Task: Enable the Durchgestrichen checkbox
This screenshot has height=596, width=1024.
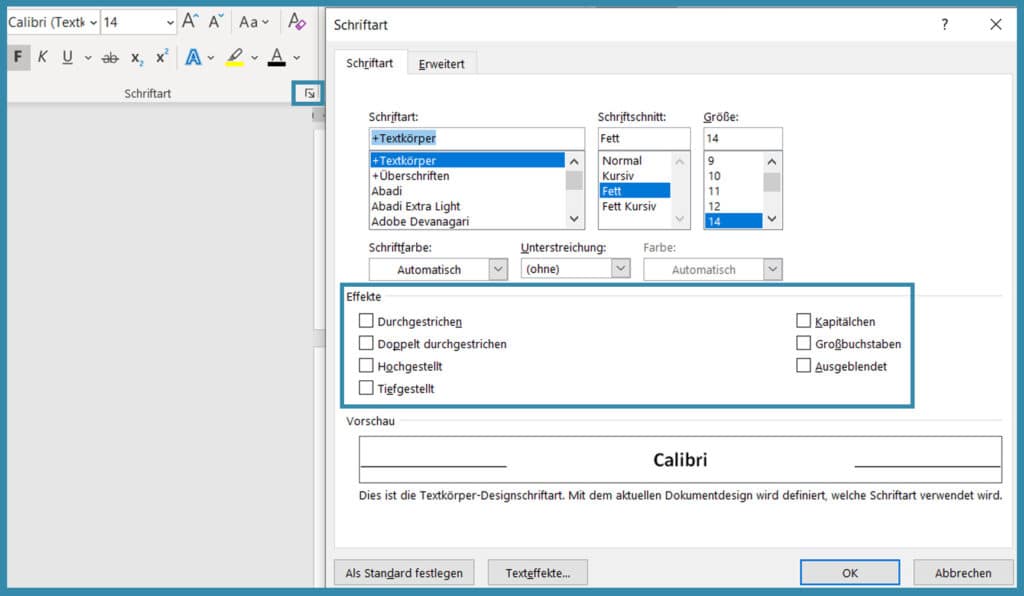Action: tap(366, 321)
